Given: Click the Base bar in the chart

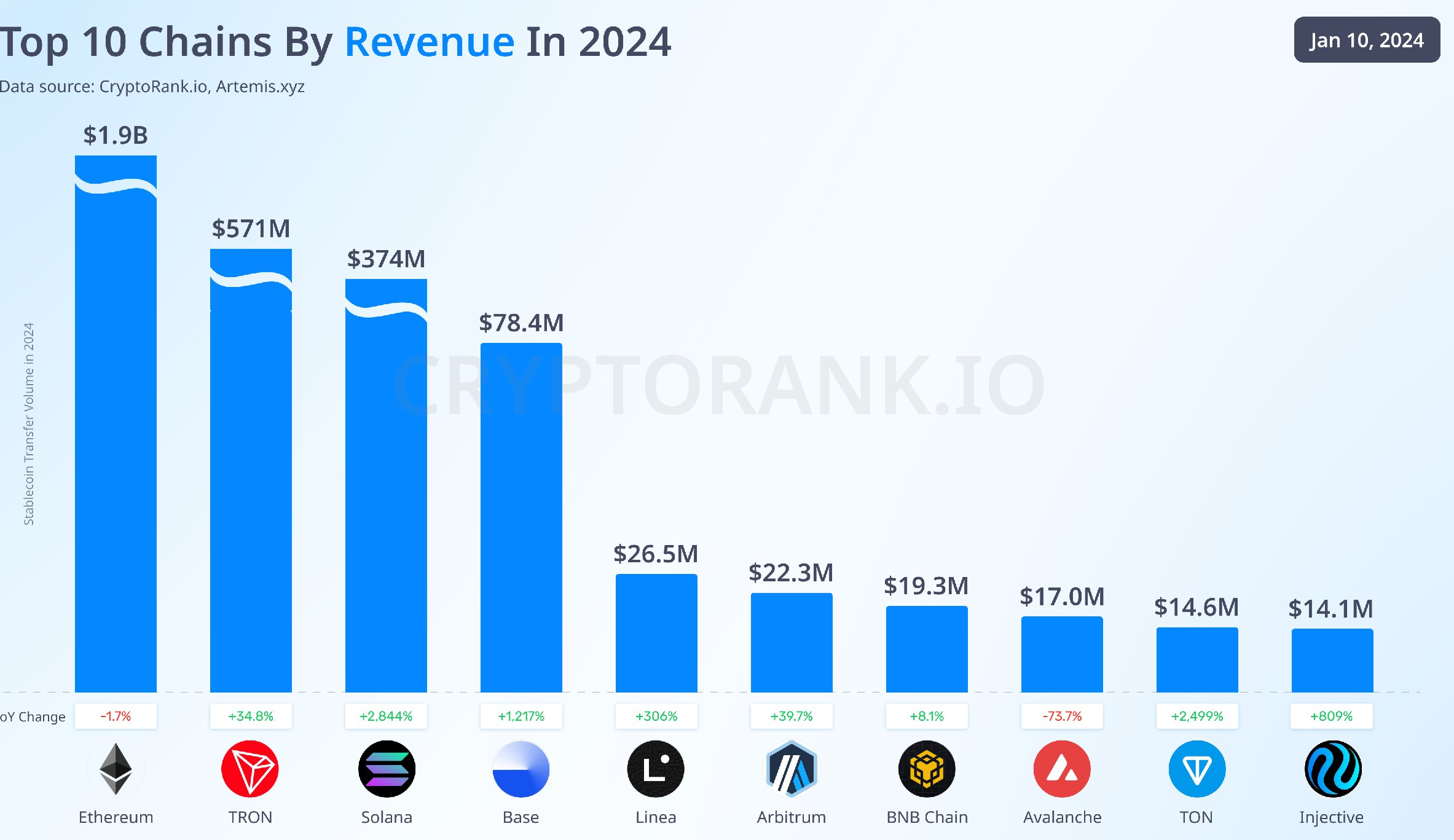Looking at the screenshot, I should (x=521, y=517).
